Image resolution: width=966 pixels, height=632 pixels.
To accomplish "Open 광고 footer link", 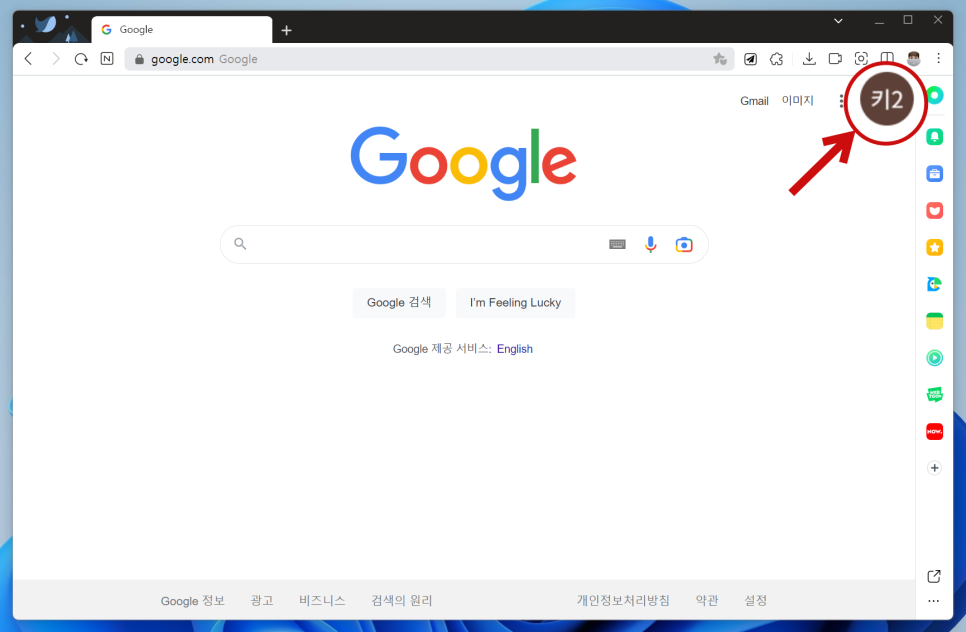I will coord(262,600).
